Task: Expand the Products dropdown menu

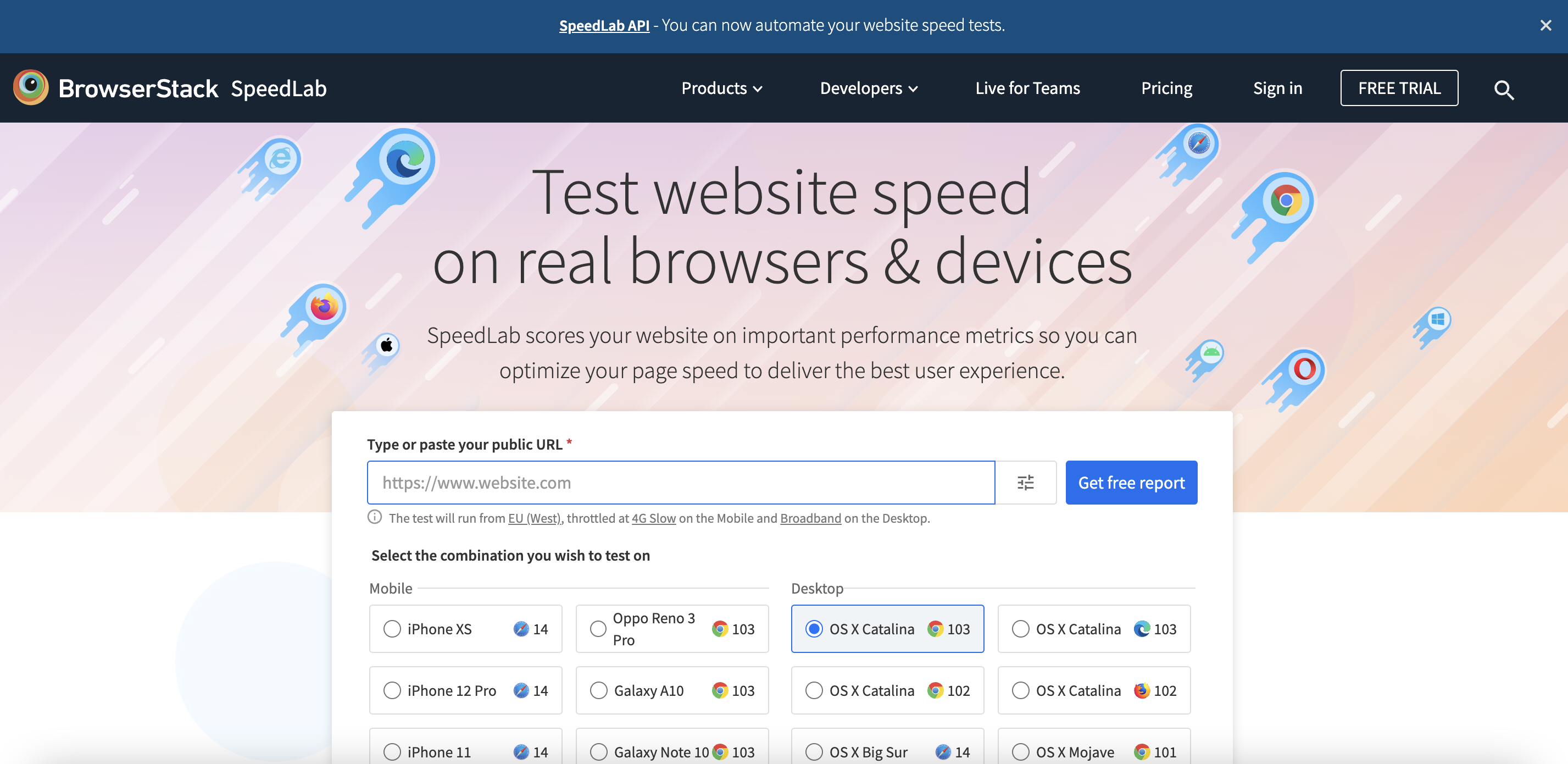Action: point(720,88)
